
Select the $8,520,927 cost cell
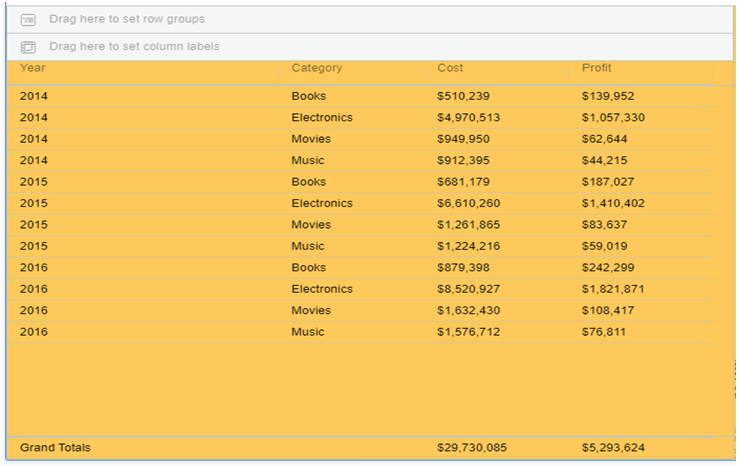[468, 289]
